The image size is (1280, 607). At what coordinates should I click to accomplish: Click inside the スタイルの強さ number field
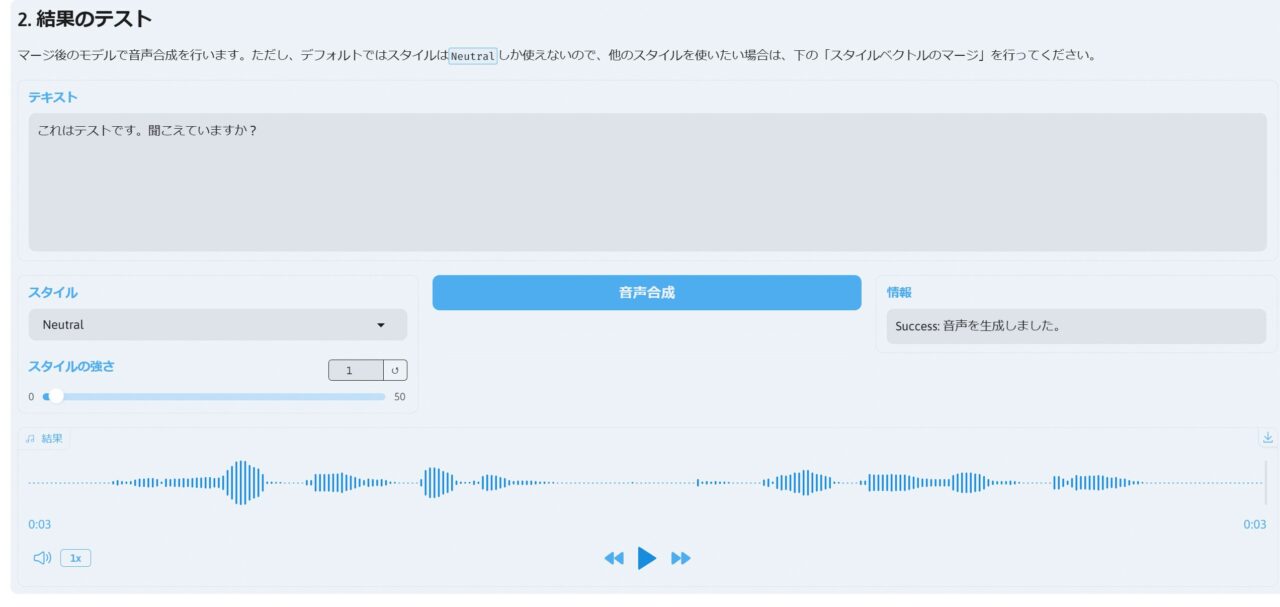356,371
